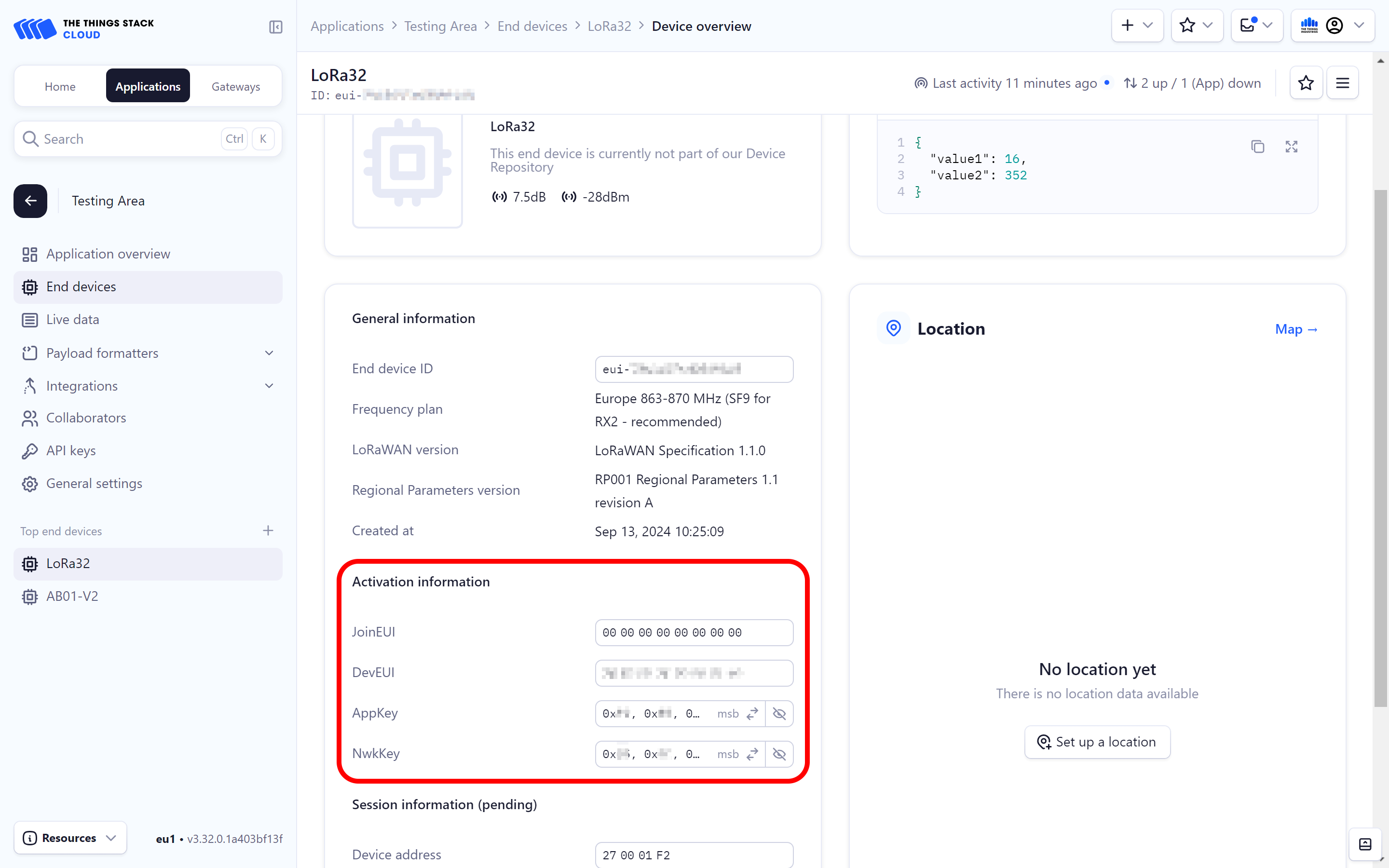Viewport: 1389px width, 868px height.
Task: Expand the Payload formatters submenu
Action: tap(269, 353)
